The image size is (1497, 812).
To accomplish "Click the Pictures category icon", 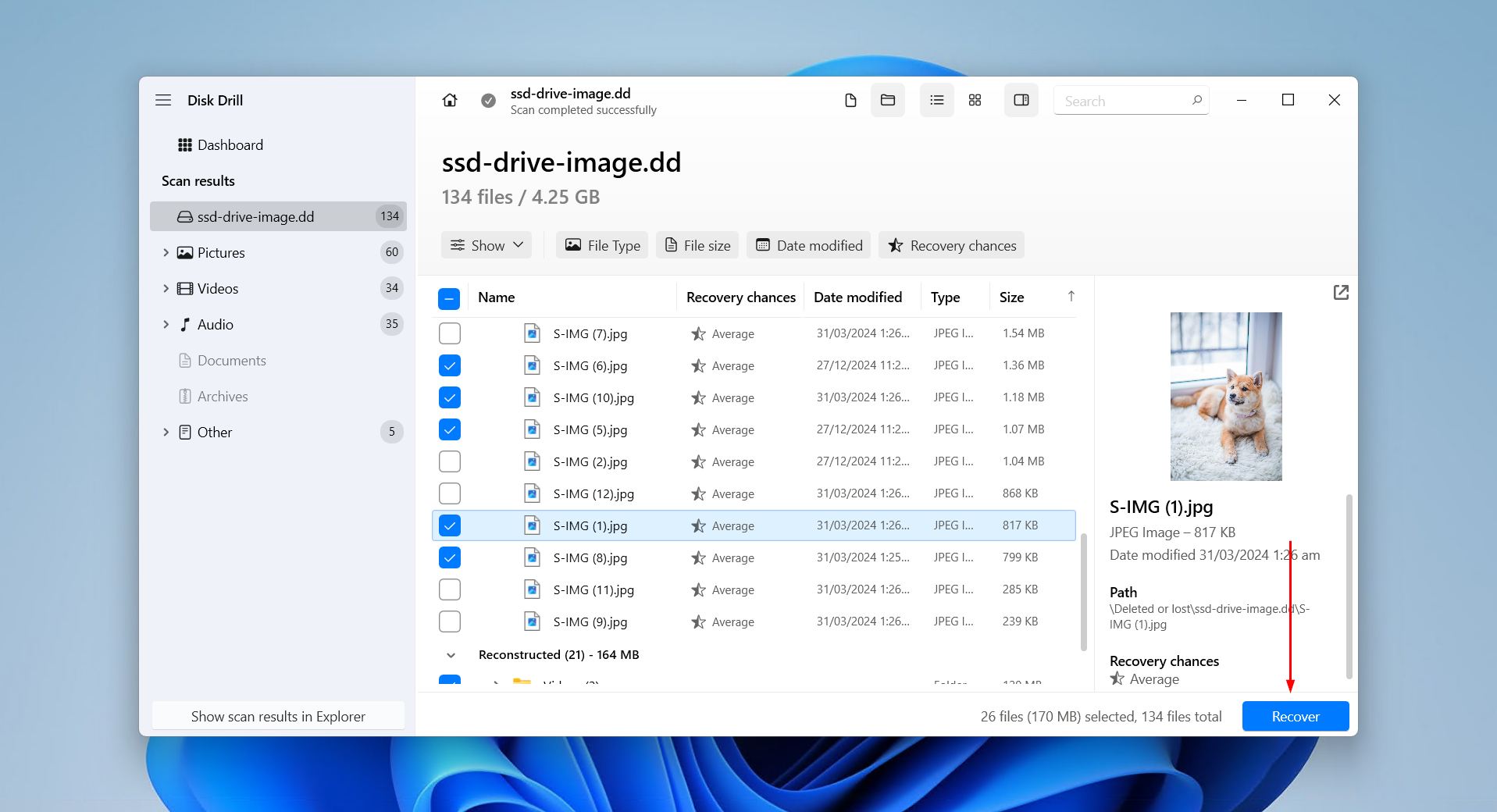I will tap(185, 253).
